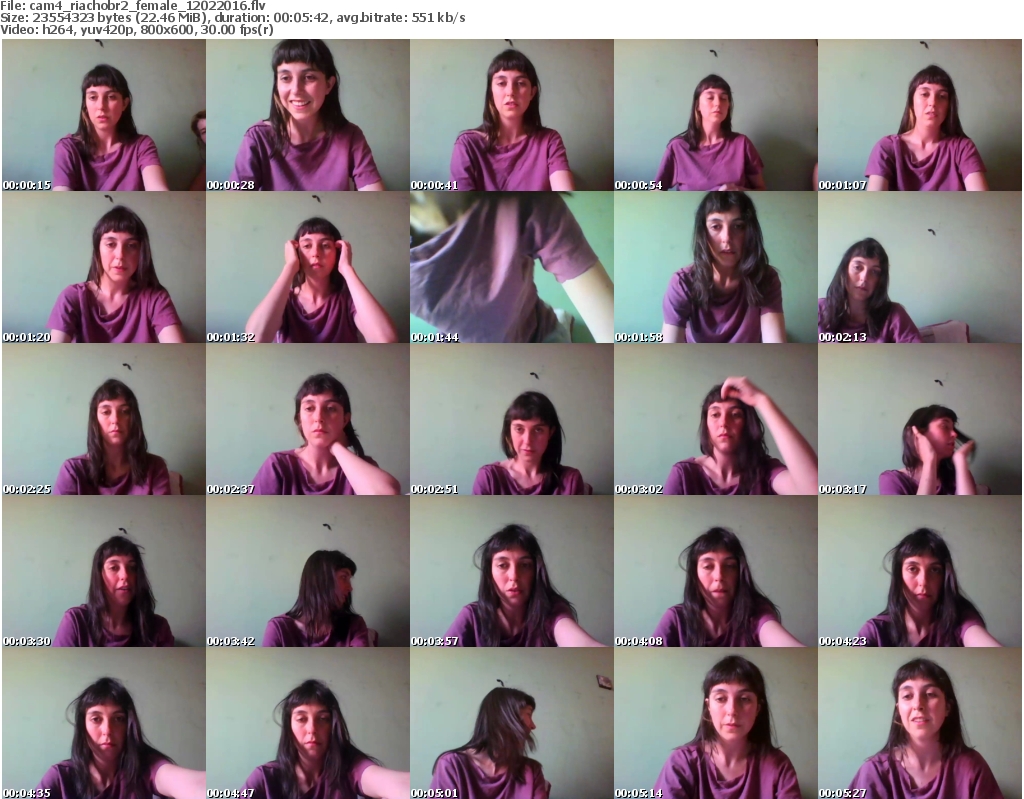The image size is (1024, 799).
Task: Select the thumbnail stamped 00:04:47
Action: [308, 723]
